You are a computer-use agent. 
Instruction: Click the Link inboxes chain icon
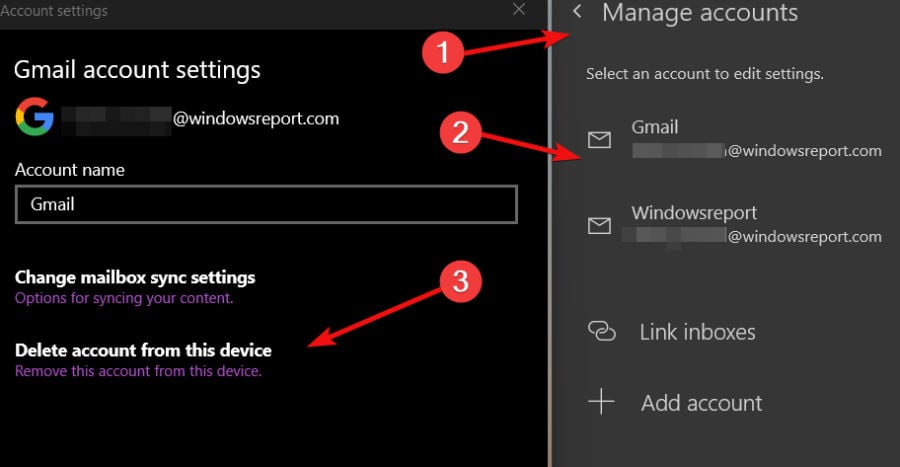coord(602,331)
